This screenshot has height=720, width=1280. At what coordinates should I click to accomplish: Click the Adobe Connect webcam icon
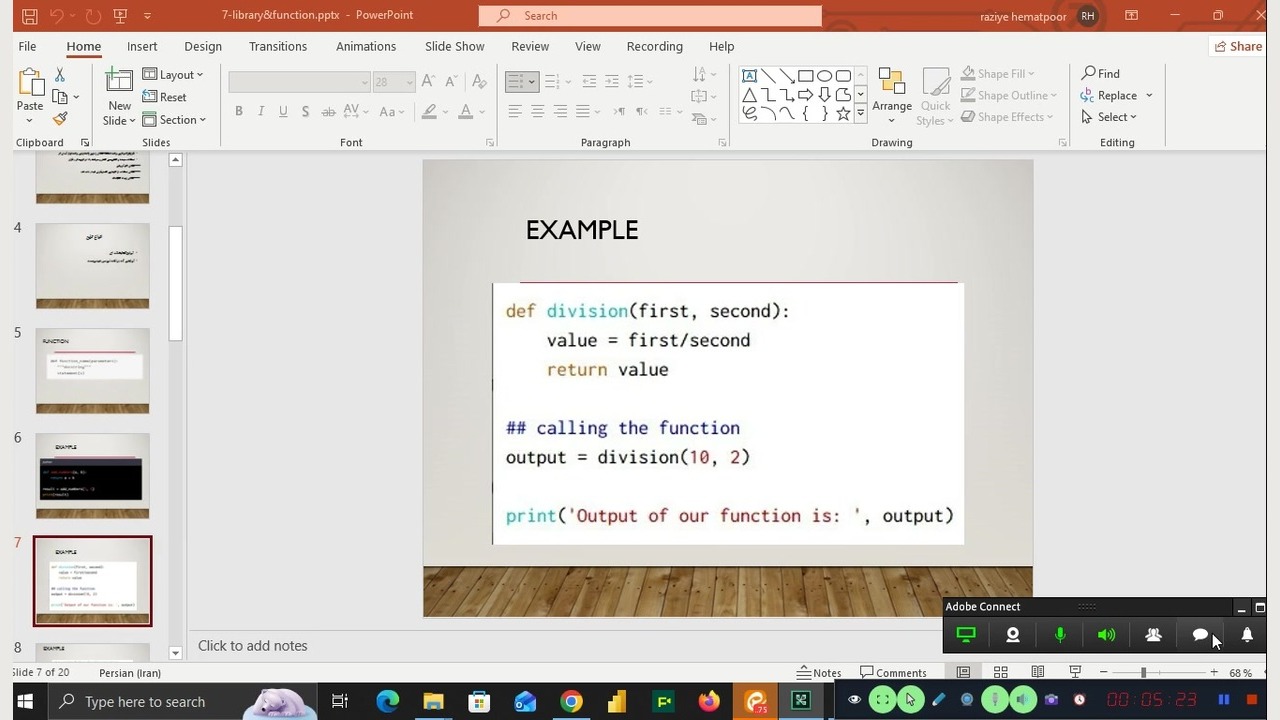coord(1013,635)
